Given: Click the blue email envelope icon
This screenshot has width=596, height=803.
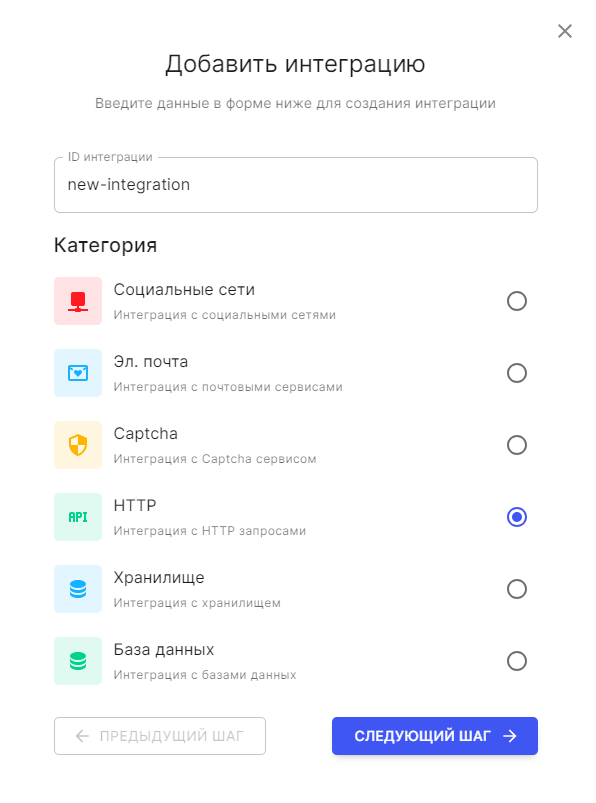Looking at the screenshot, I should click(78, 373).
